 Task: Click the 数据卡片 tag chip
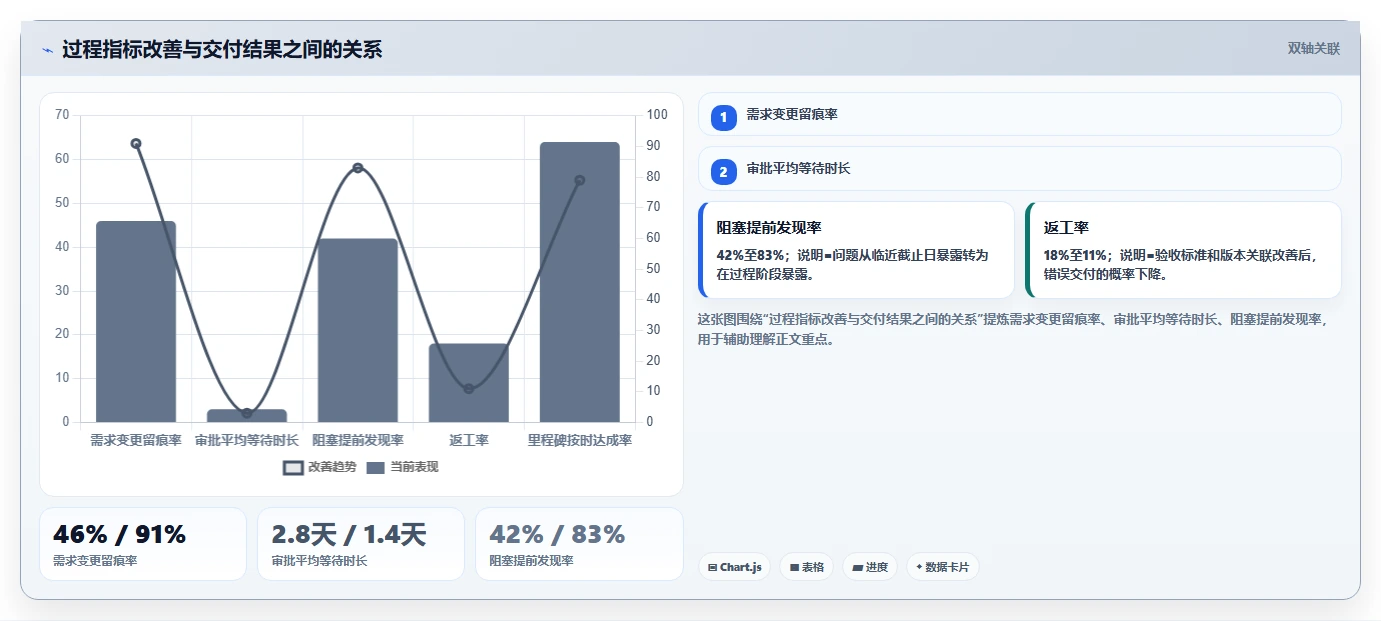(942, 567)
